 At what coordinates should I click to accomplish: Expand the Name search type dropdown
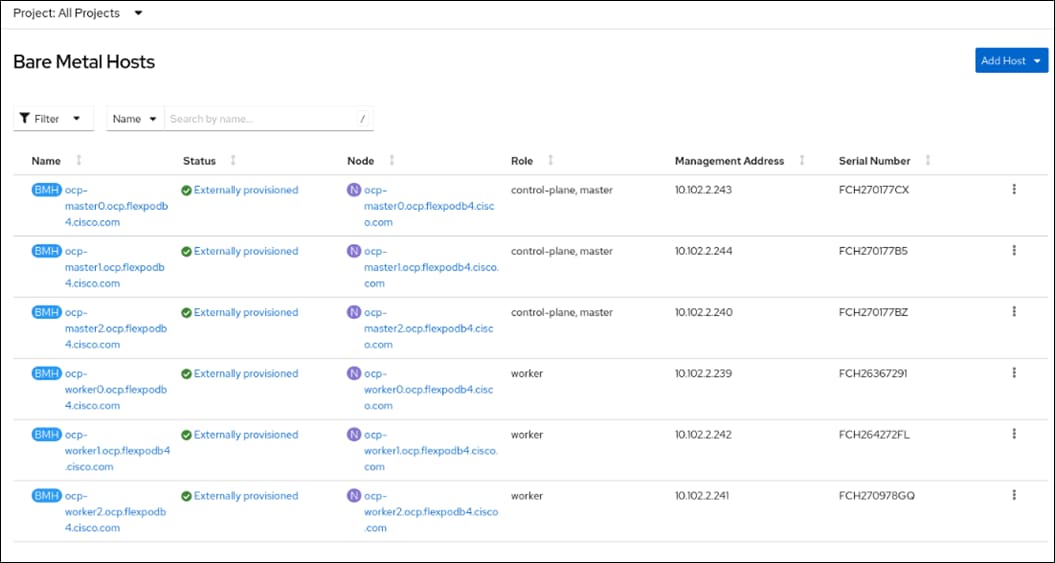coord(135,119)
